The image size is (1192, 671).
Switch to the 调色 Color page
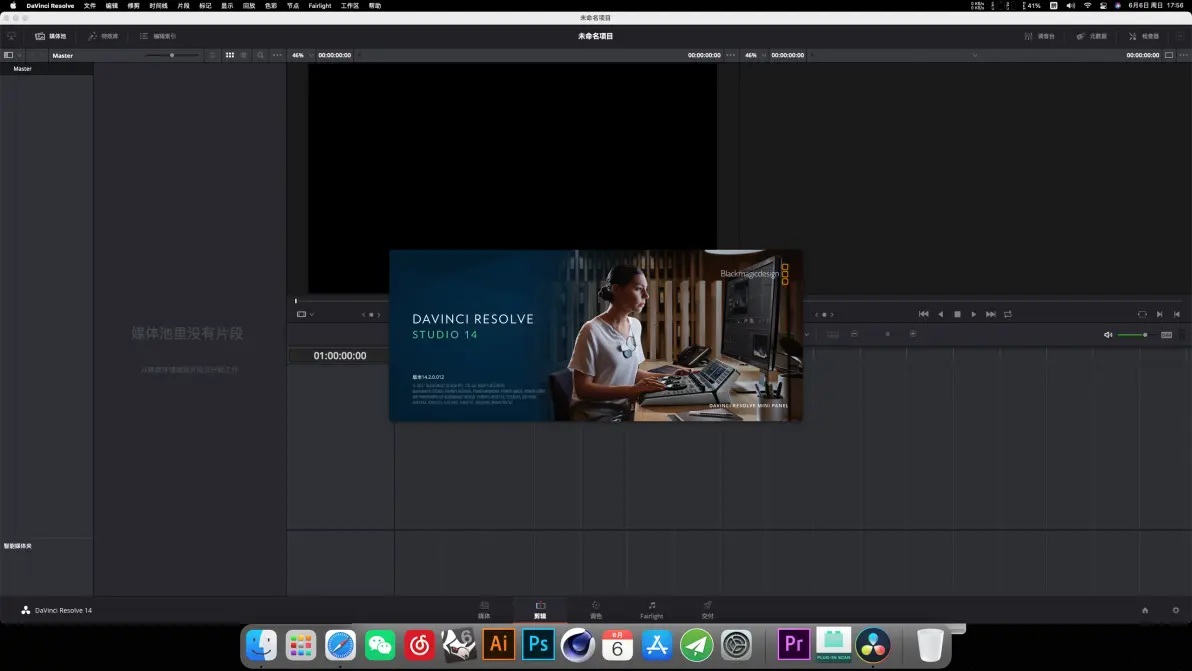click(x=596, y=609)
